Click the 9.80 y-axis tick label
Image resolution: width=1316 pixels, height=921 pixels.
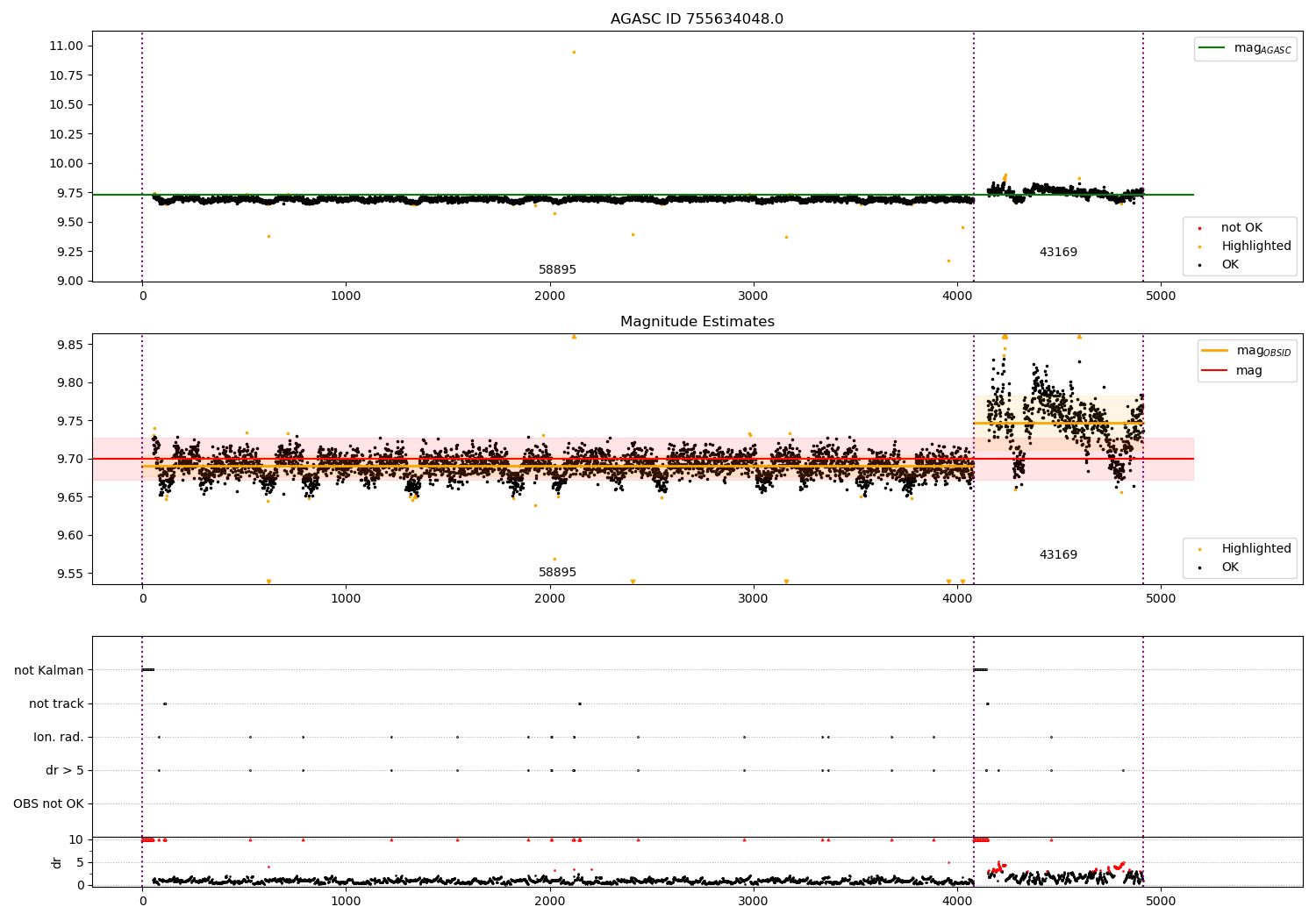[70, 382]
